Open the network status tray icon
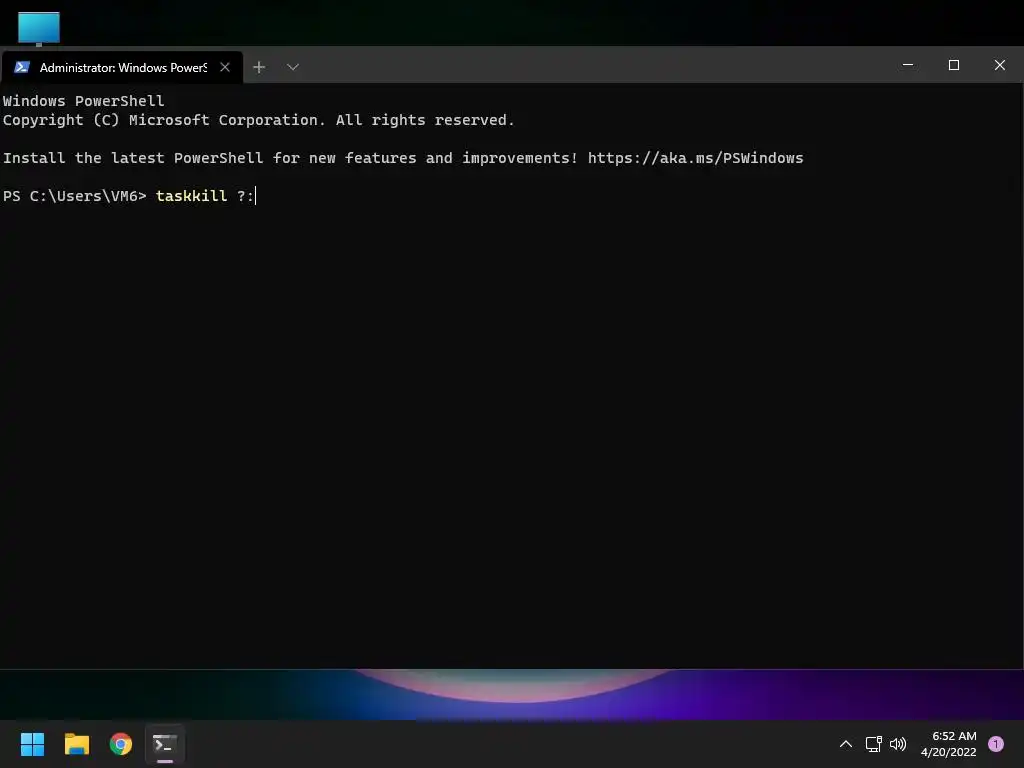 (x=873, y=744)
